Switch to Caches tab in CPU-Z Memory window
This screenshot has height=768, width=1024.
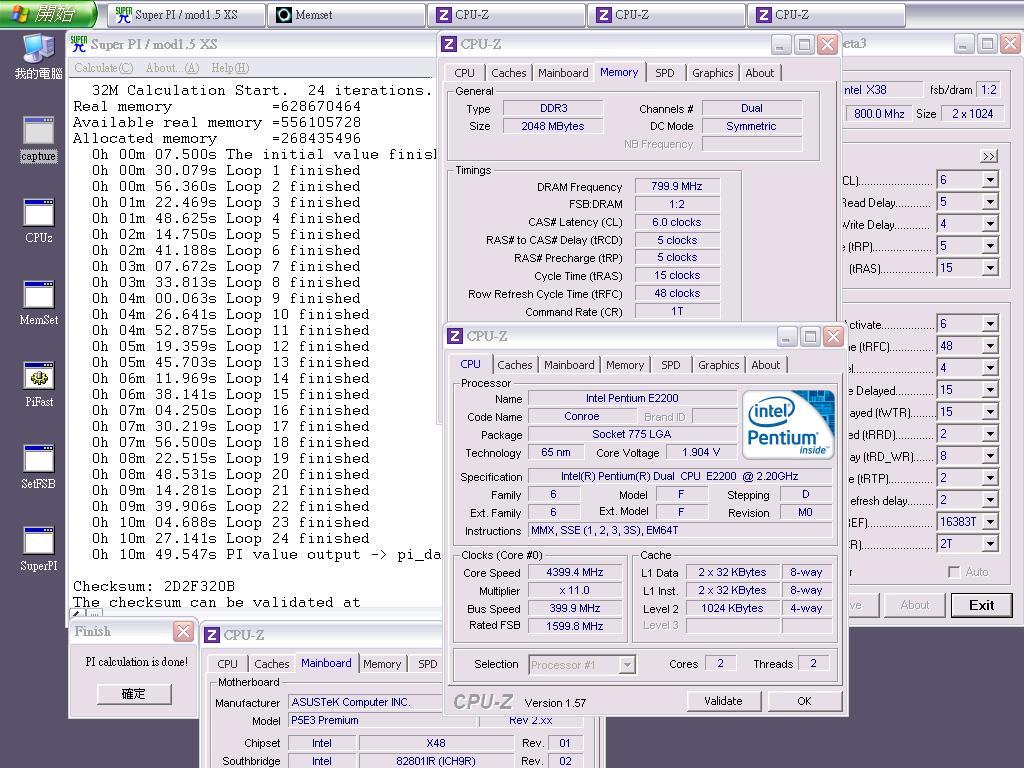508,73
